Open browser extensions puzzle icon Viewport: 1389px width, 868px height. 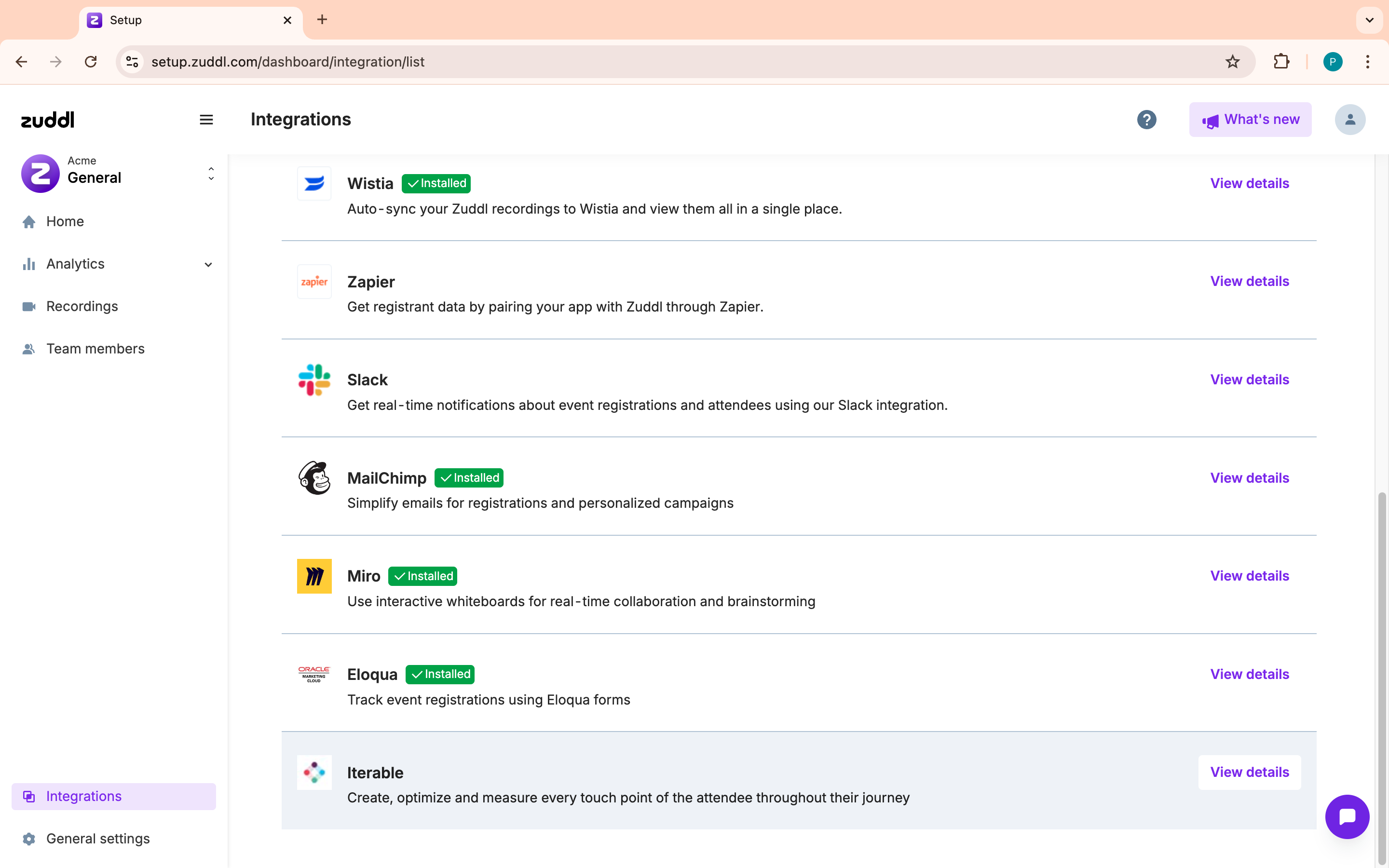pyautogui.click(x=1281, y=61)
